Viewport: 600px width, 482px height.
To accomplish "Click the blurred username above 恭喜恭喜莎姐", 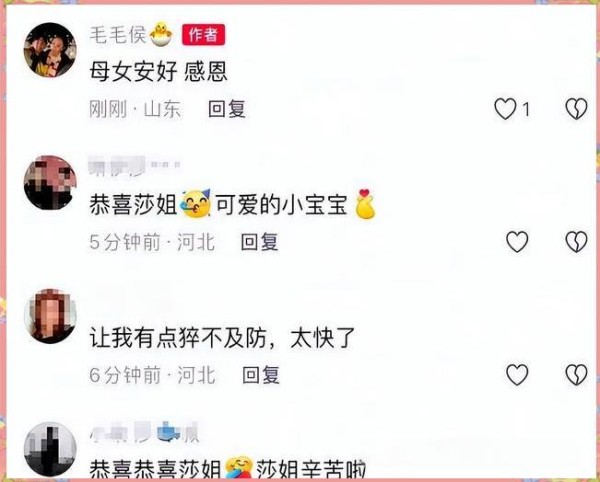I will pos(144,432).
